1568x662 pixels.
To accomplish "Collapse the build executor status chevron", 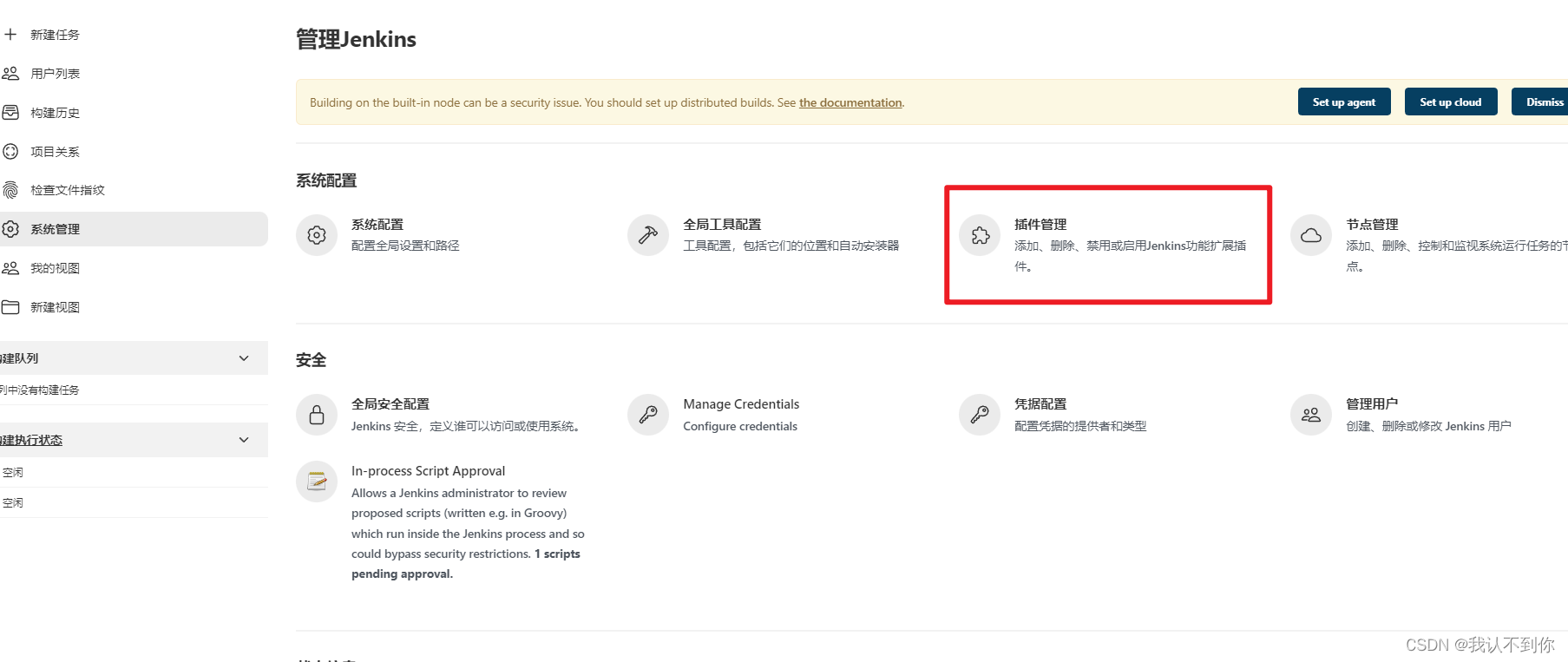I will point(244,440).
